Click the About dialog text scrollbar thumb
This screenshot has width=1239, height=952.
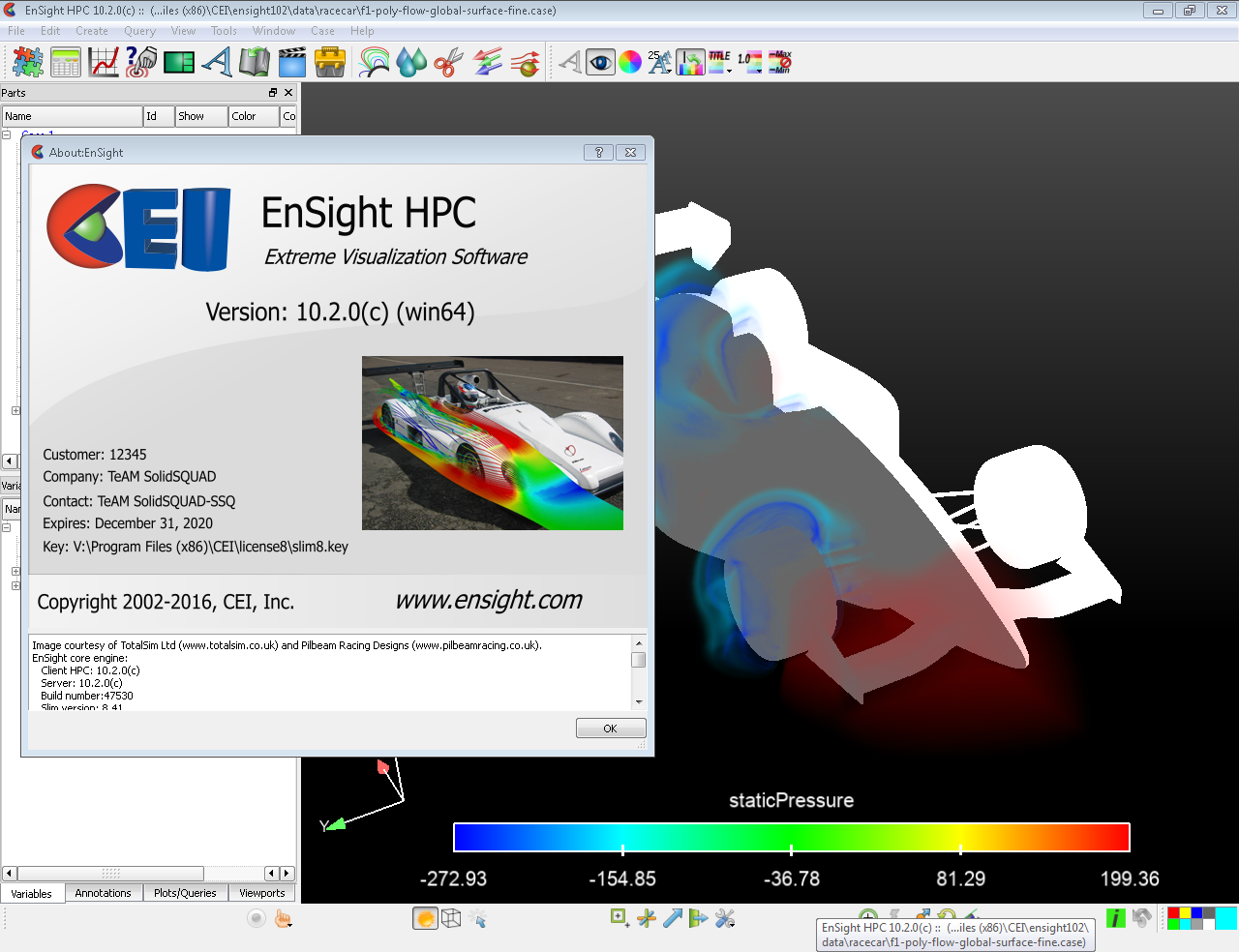click(x=639, y=660)
